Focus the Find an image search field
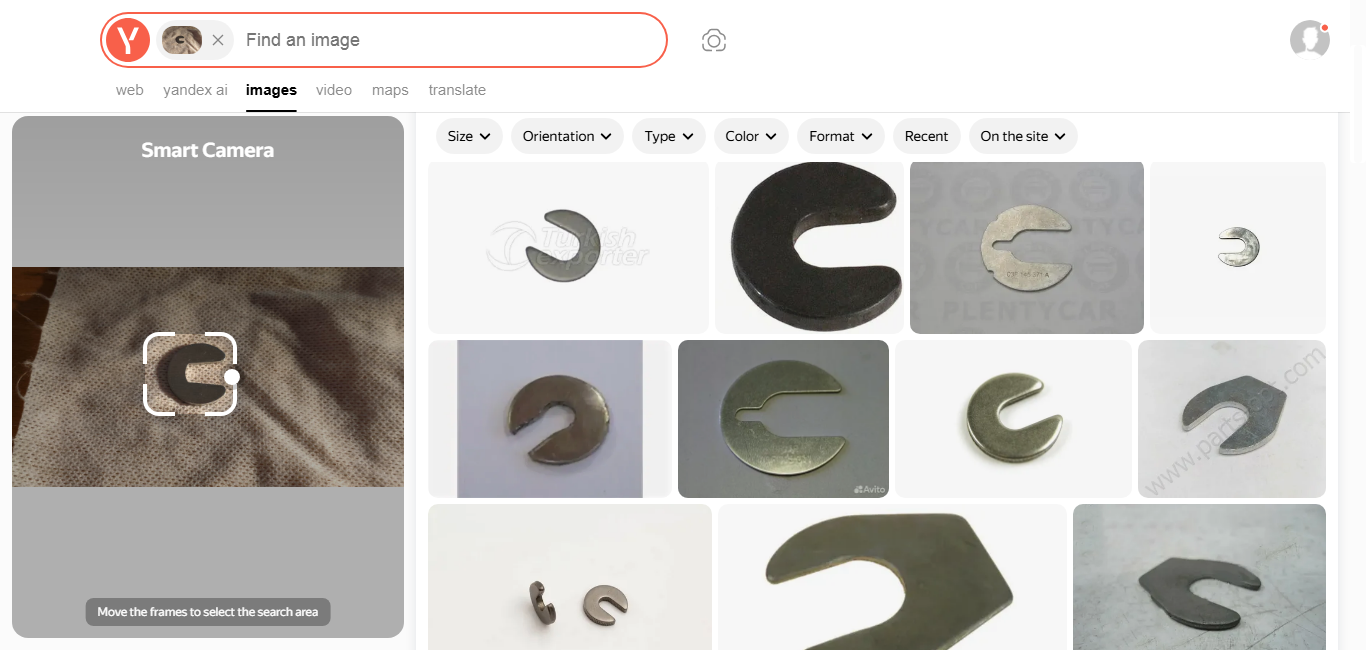The image size is (1366, 650). [450, 40]
